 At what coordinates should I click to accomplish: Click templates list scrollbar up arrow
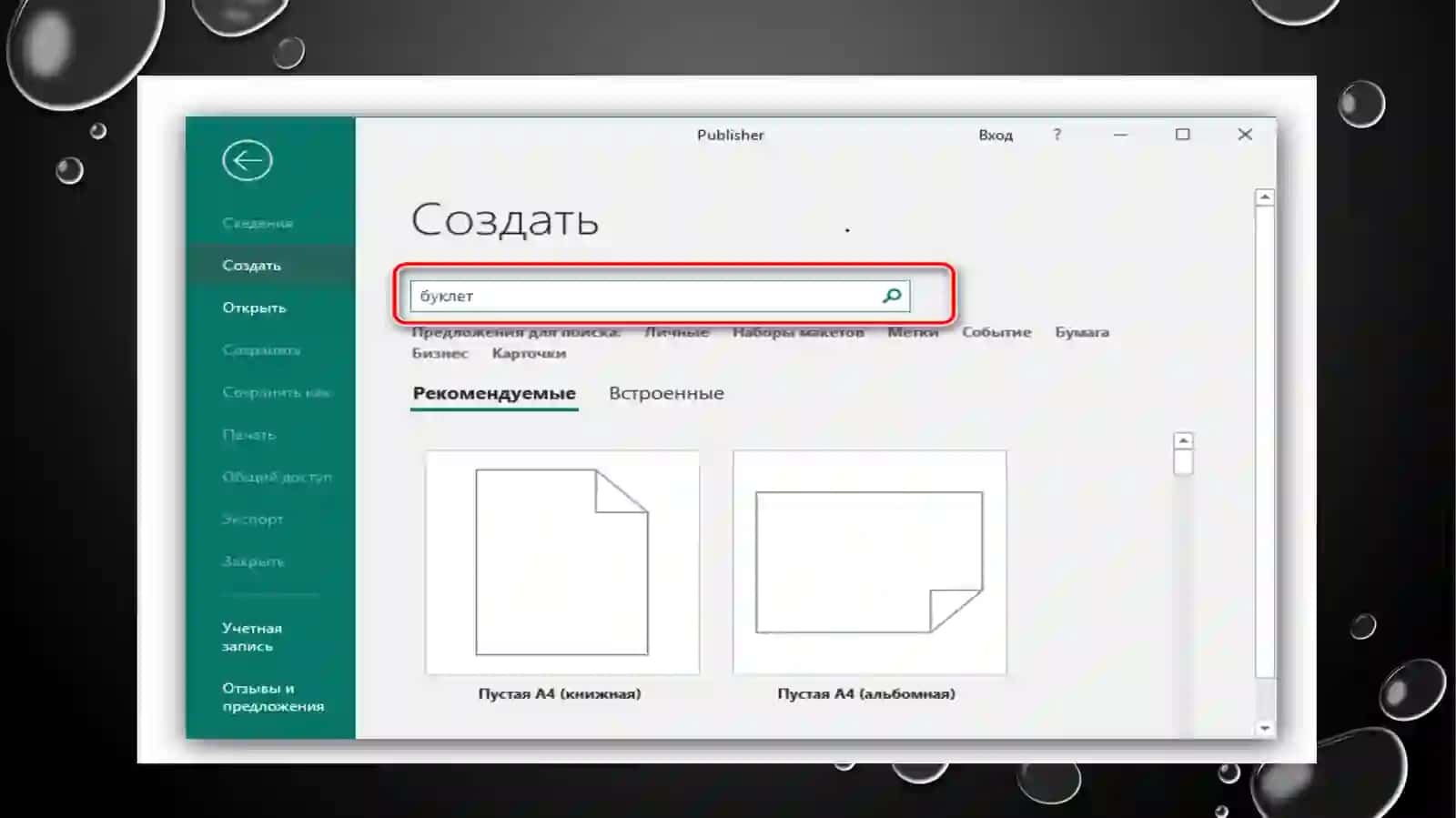click(x=1183, y=441)
